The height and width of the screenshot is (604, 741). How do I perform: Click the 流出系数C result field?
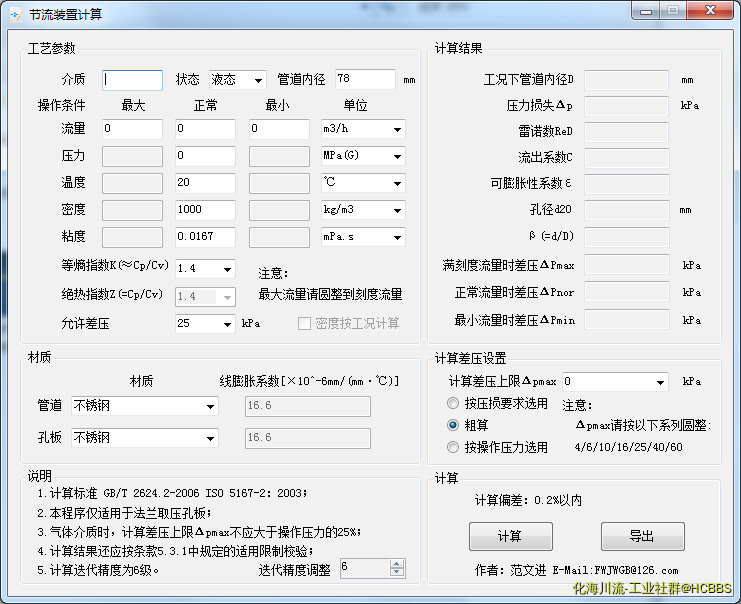click(627, 158)
